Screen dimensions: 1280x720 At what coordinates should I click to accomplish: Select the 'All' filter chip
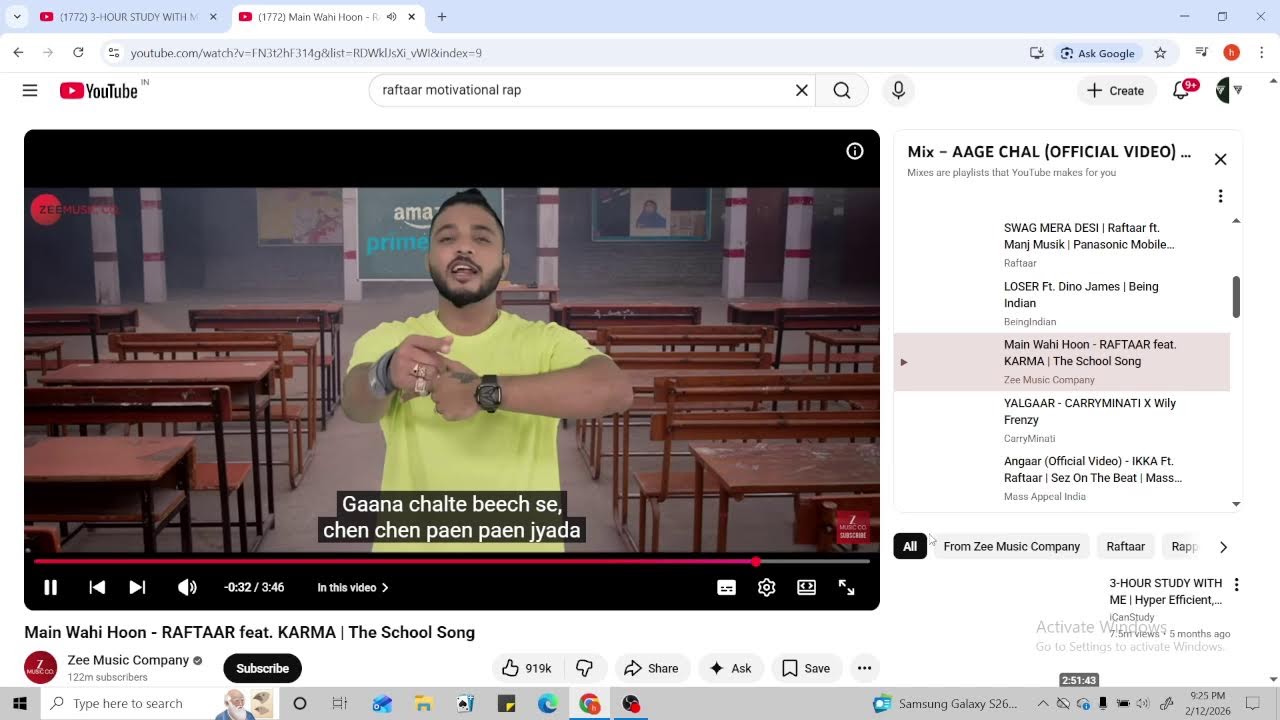(910, 546)
